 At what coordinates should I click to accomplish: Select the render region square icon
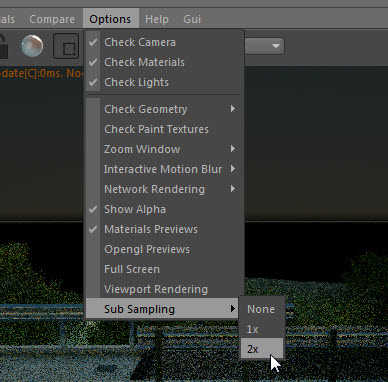66,46
